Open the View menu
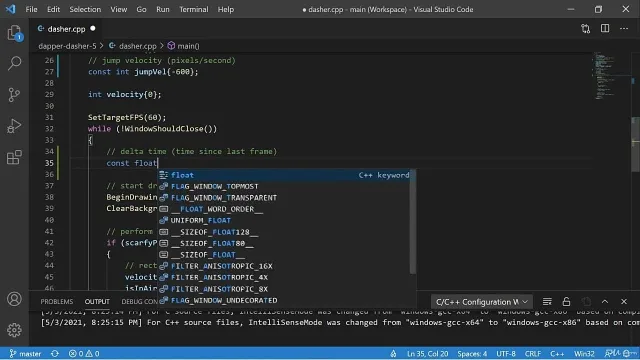The height and width of the screenshot is (360, 640). click(118, 9)
